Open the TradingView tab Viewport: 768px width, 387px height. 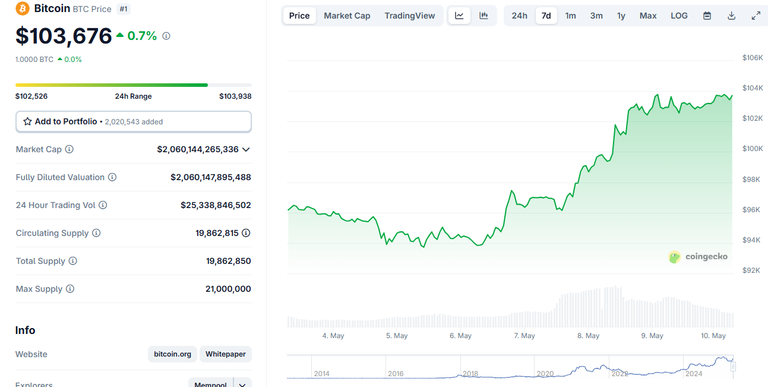point(409,16)
